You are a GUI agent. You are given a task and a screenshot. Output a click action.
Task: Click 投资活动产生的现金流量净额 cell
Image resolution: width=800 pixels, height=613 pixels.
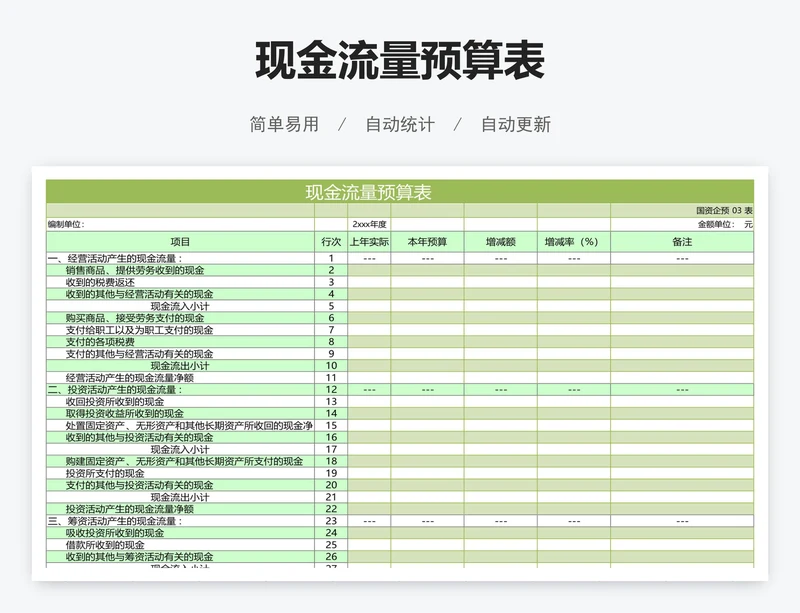[x=180, y=509]
